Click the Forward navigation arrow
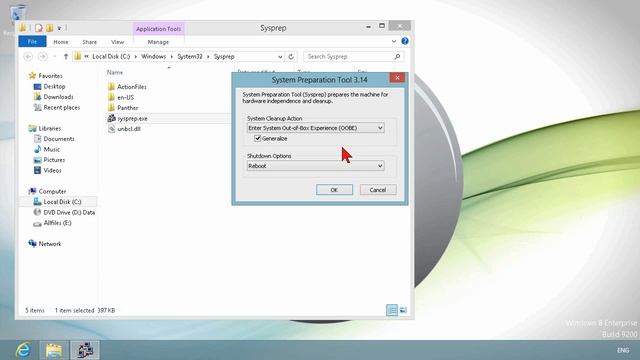This screenshot has width=640, height=360. point(42,57)
